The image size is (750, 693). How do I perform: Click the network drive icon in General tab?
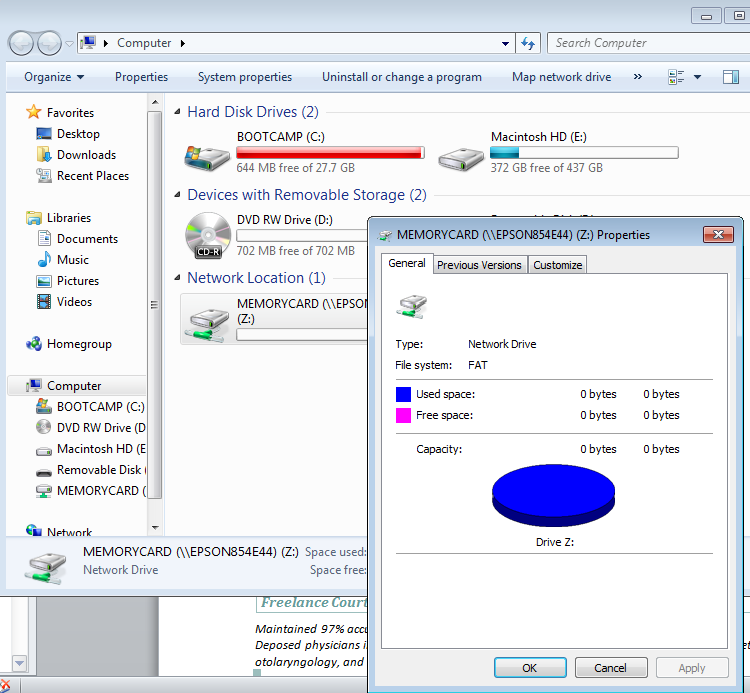coord(411,307)
